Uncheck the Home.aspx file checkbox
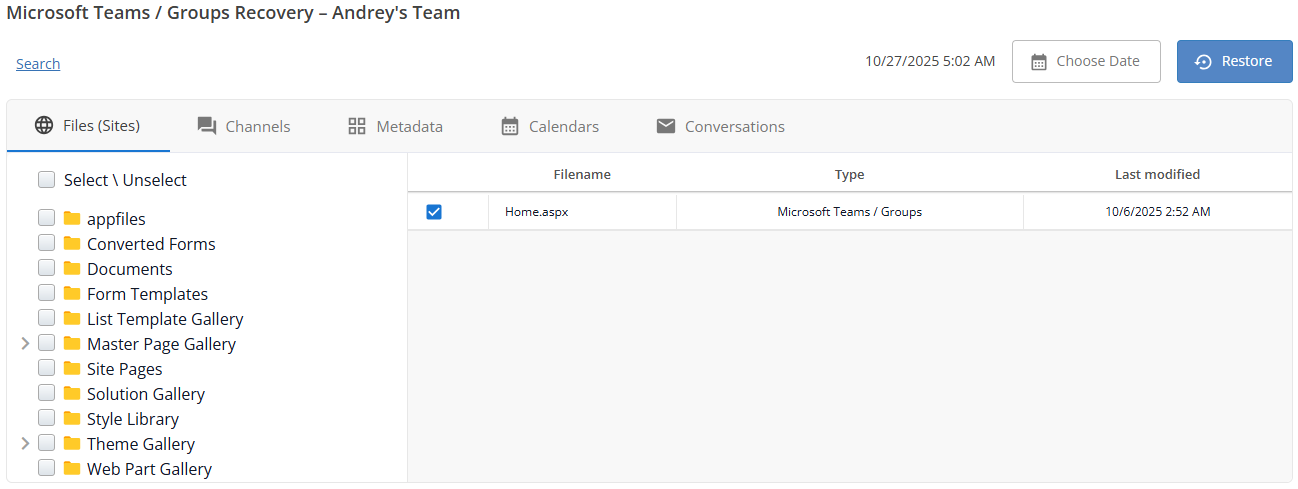1298x489 pixels. pos(434,212)
